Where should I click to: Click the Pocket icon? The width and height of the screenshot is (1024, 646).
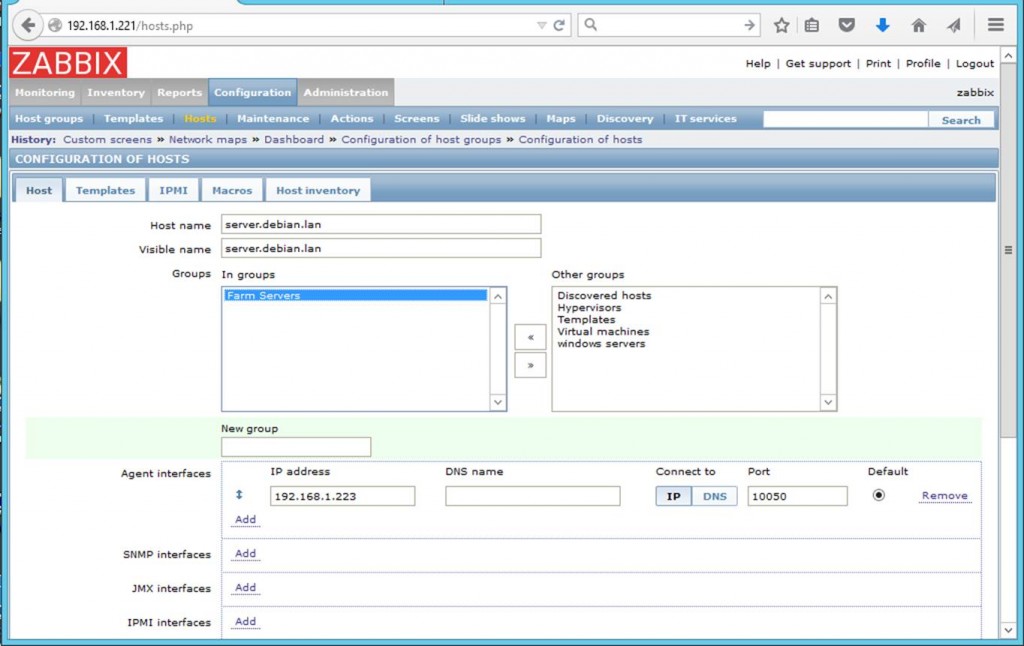(x=848, y=25)
